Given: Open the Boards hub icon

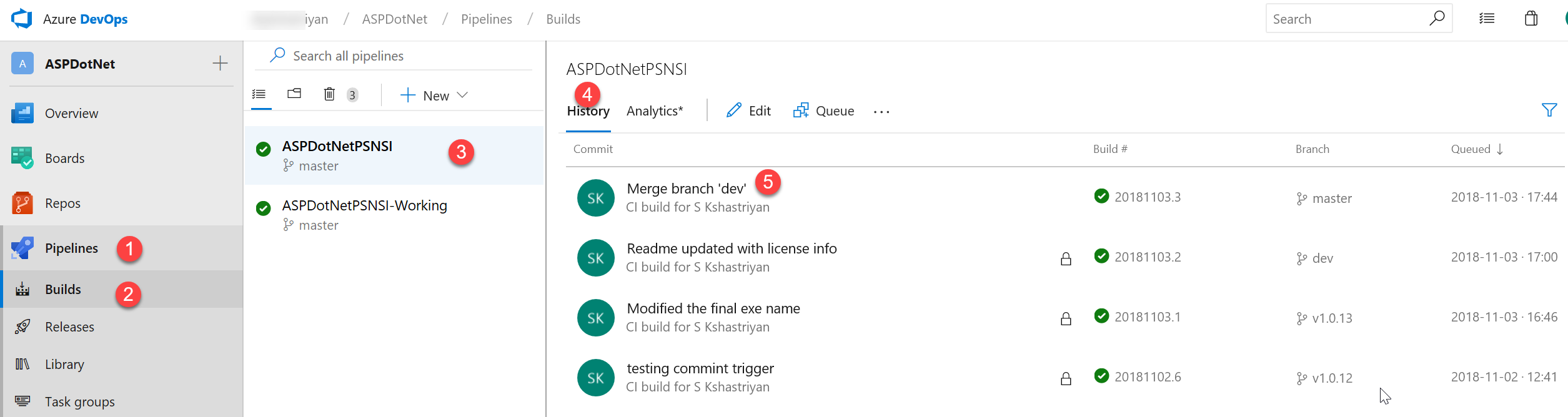Looking at the screenshot, I should [22, 158].
